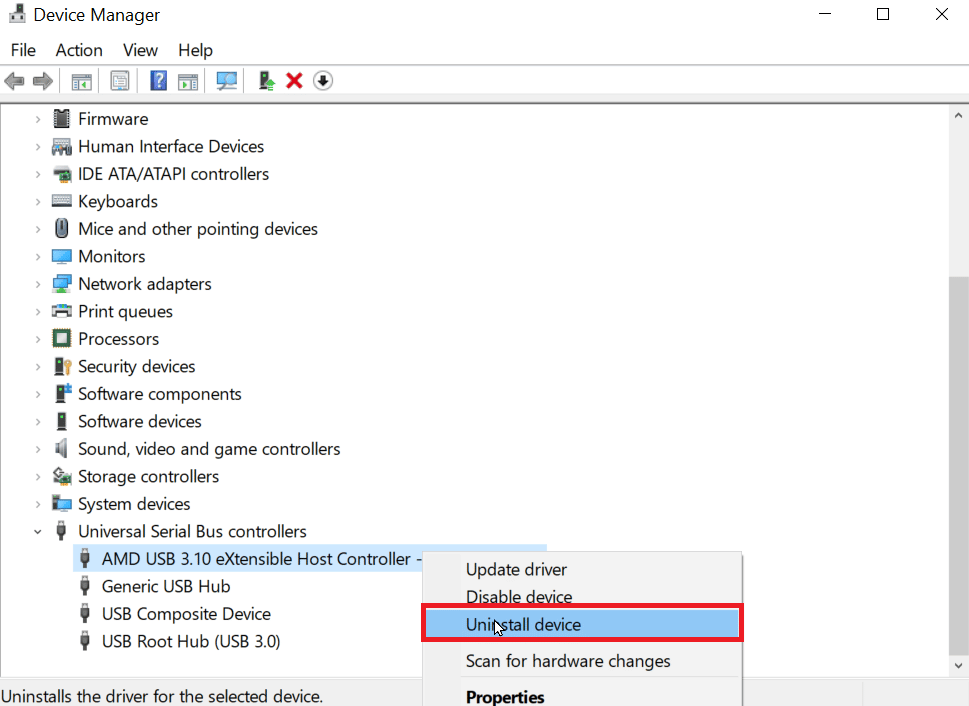Click Show/Hide Action Pane toolbar icon
Screen dimensions: 969x706
[188, 81]
